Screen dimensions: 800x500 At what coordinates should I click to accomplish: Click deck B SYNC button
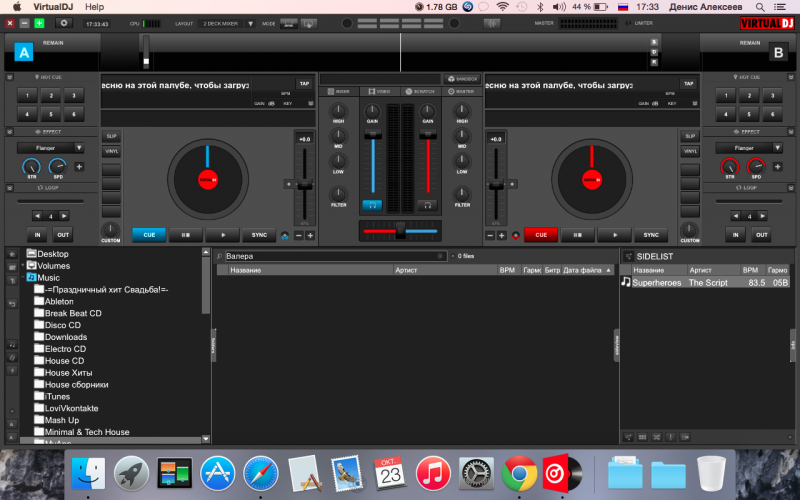click(x=651, y=235)
